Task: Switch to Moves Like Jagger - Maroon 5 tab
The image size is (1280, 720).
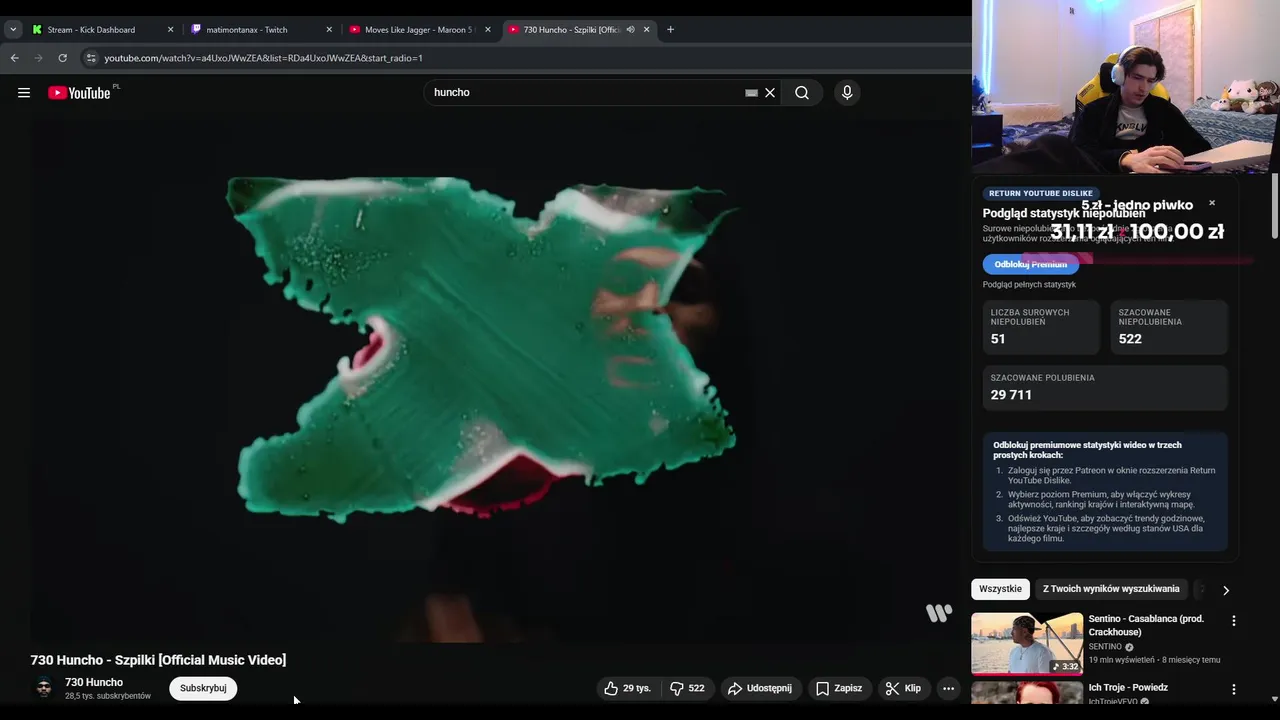Action: click(418, 30)
